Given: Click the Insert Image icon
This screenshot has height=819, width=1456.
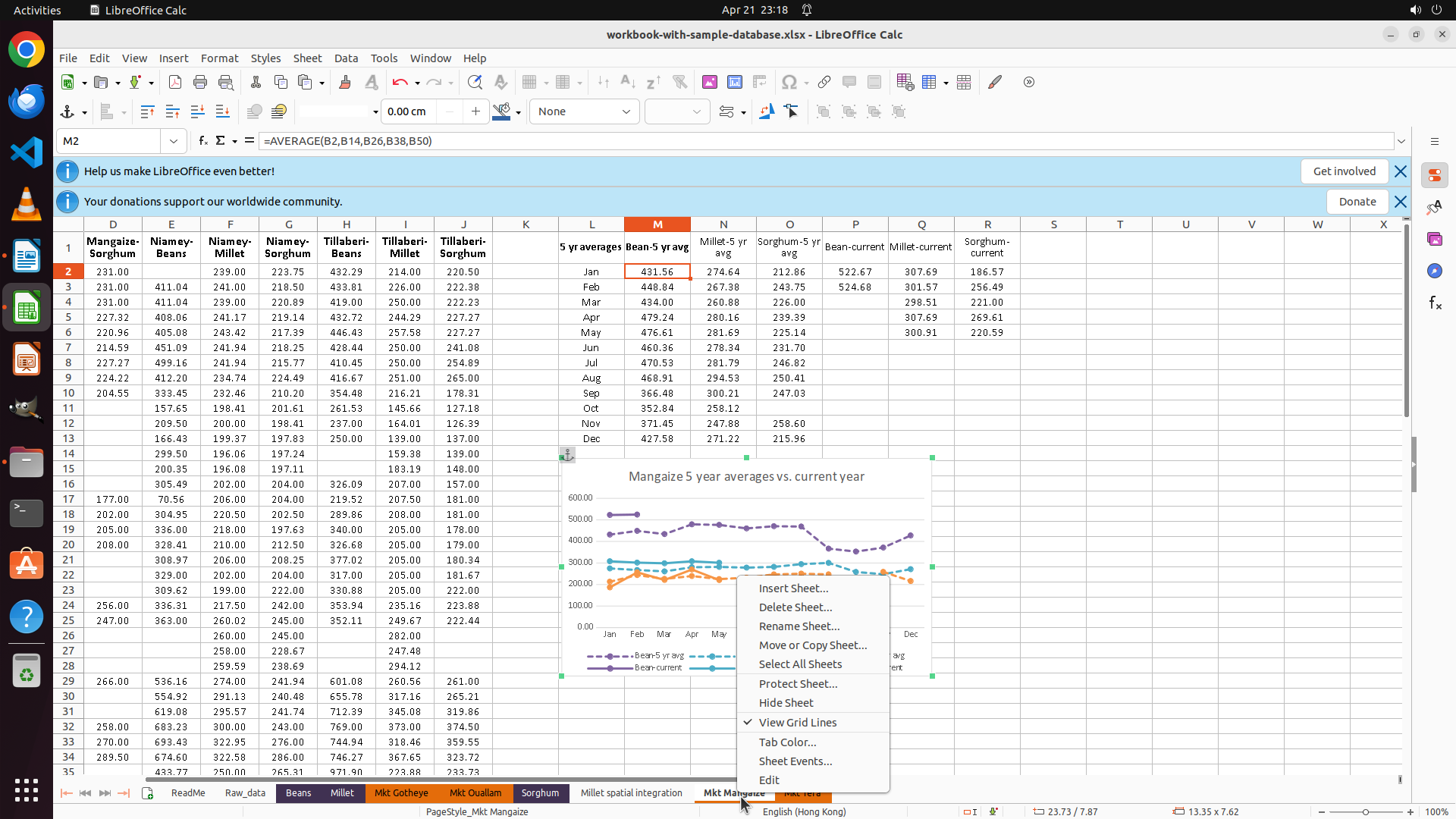Looking at the screenshot, I should tap(710, 83).
